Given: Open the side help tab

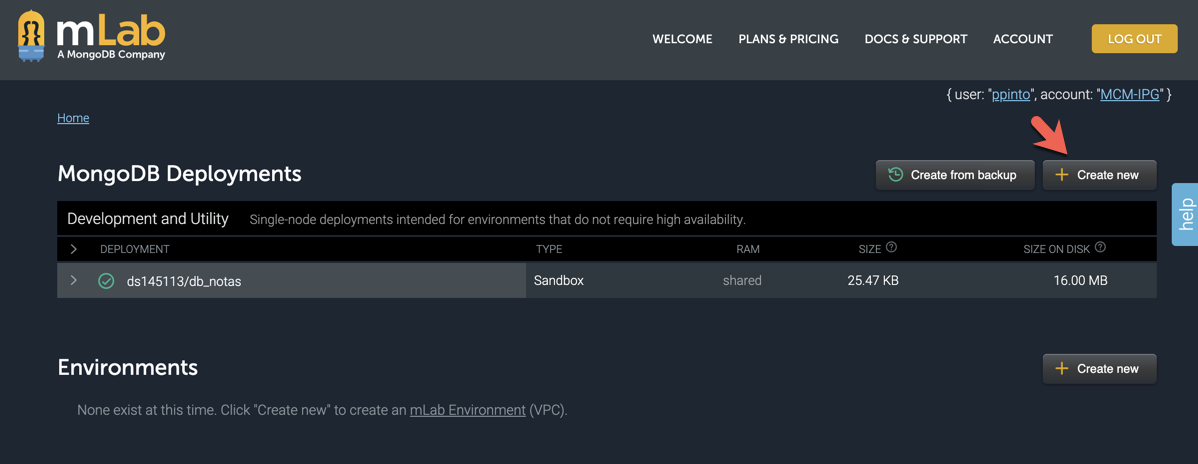Looking at the screenshot, I should click(1185, 214).
